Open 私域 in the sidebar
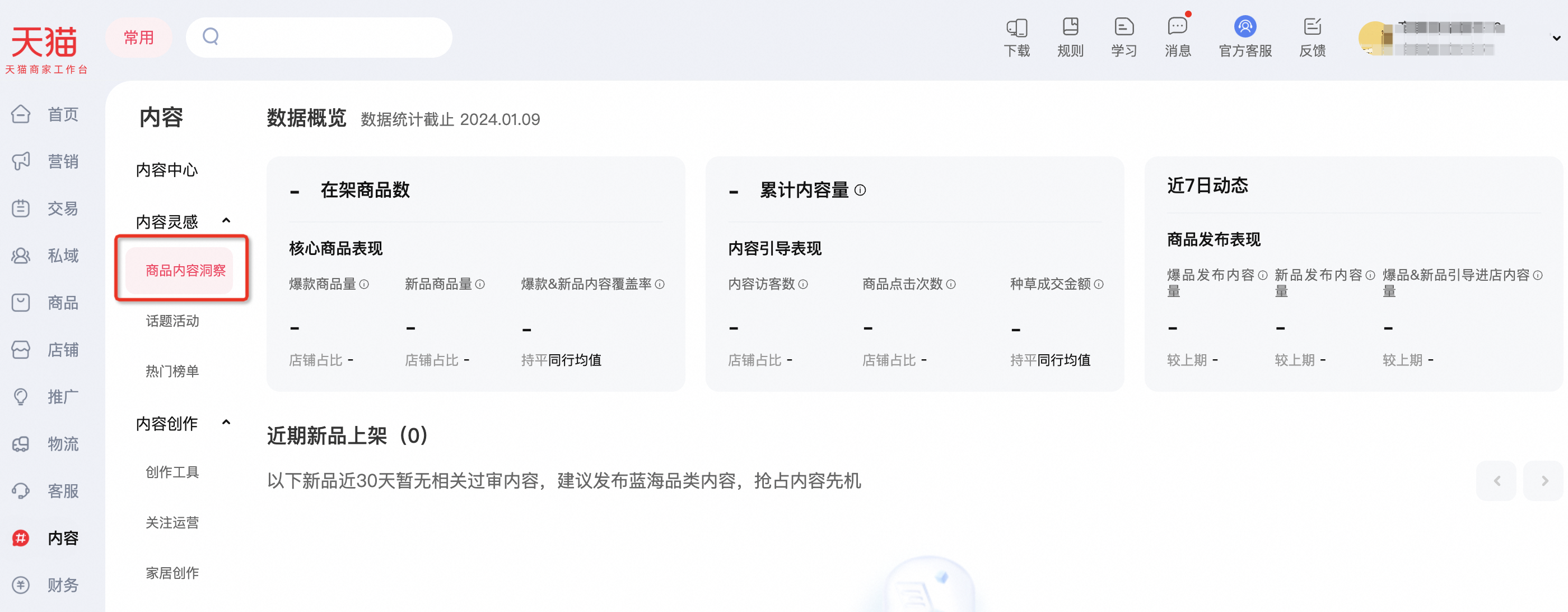This screenshot has width=1568, height=612. (x=46, y=255)
